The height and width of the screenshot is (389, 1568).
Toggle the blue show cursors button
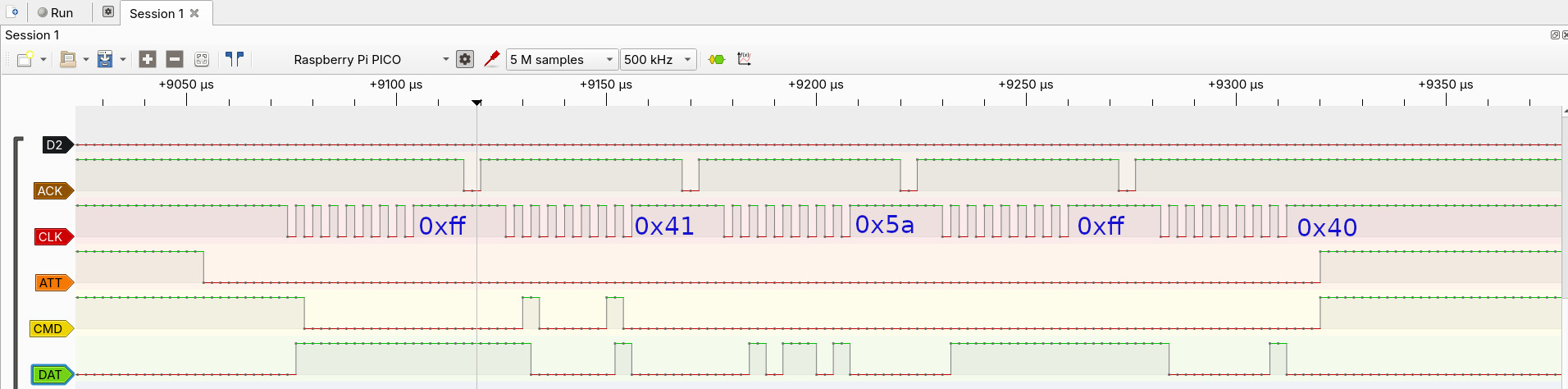point(235,59)
